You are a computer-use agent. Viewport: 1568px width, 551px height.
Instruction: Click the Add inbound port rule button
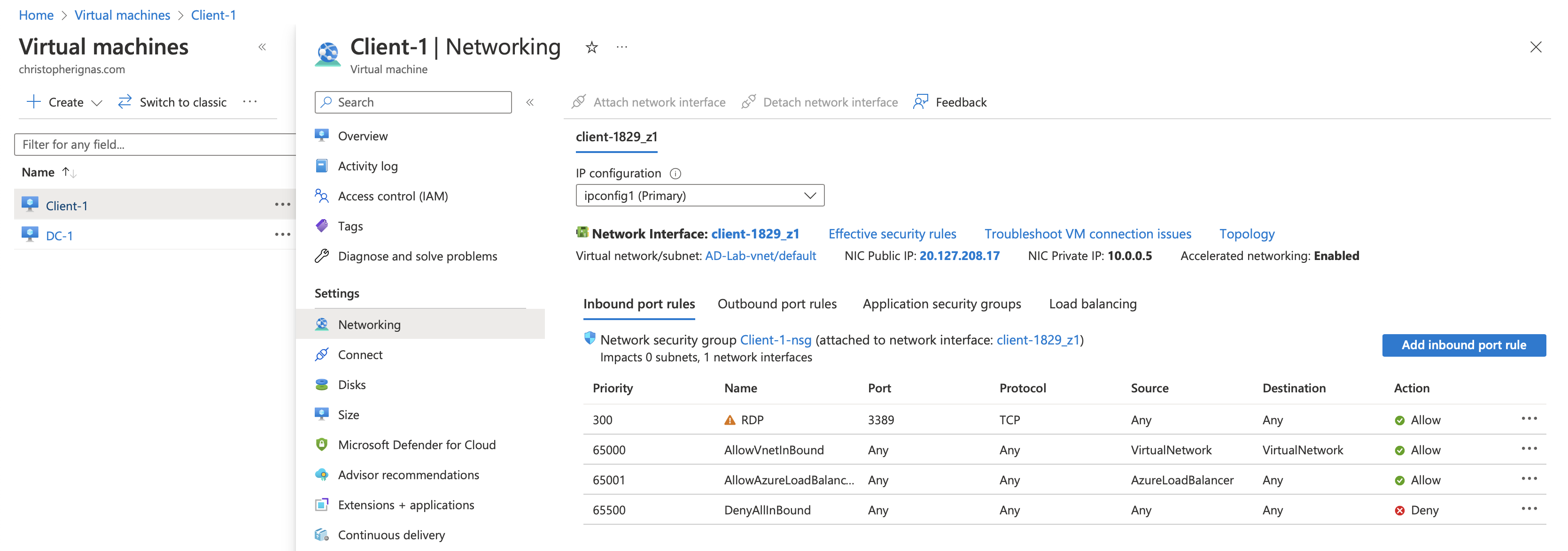1463,345
